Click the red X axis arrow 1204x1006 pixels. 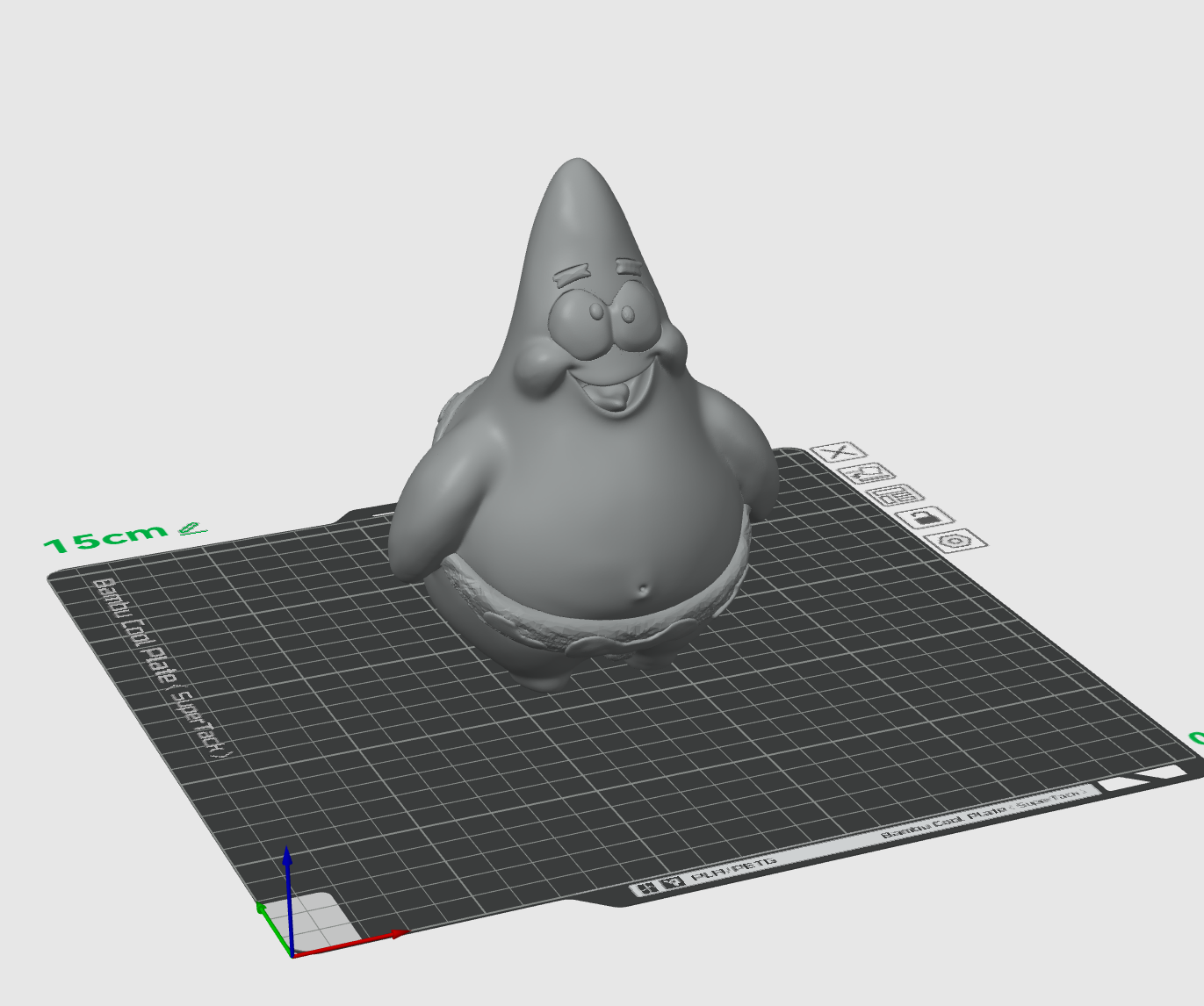point(350,944)
